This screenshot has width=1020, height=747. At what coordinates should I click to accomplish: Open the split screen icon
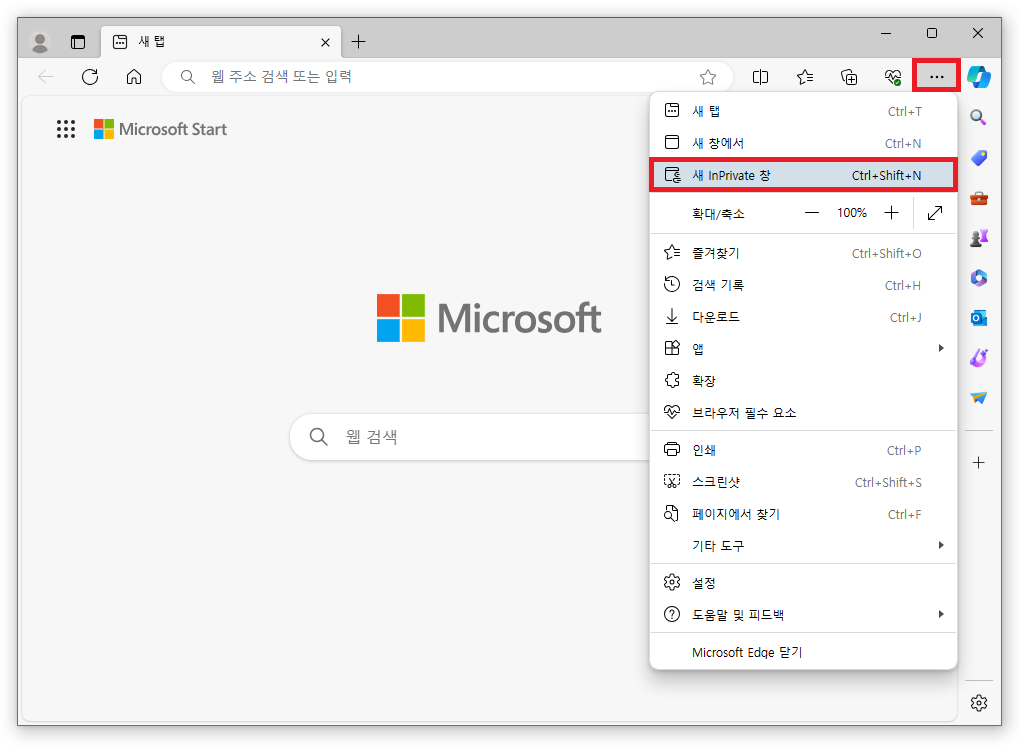(760, 77)
